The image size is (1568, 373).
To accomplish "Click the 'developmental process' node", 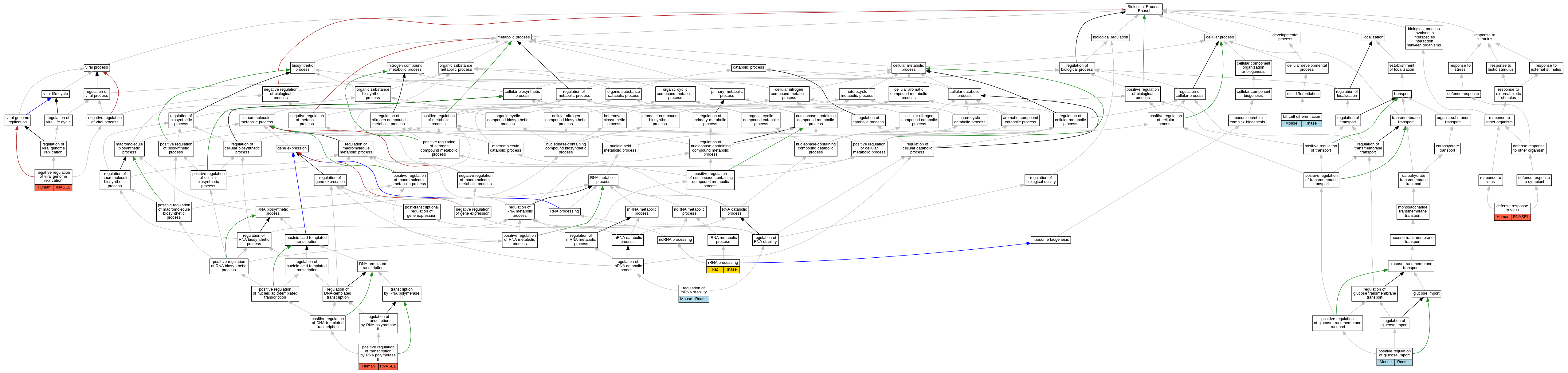I will (1285, 37).
